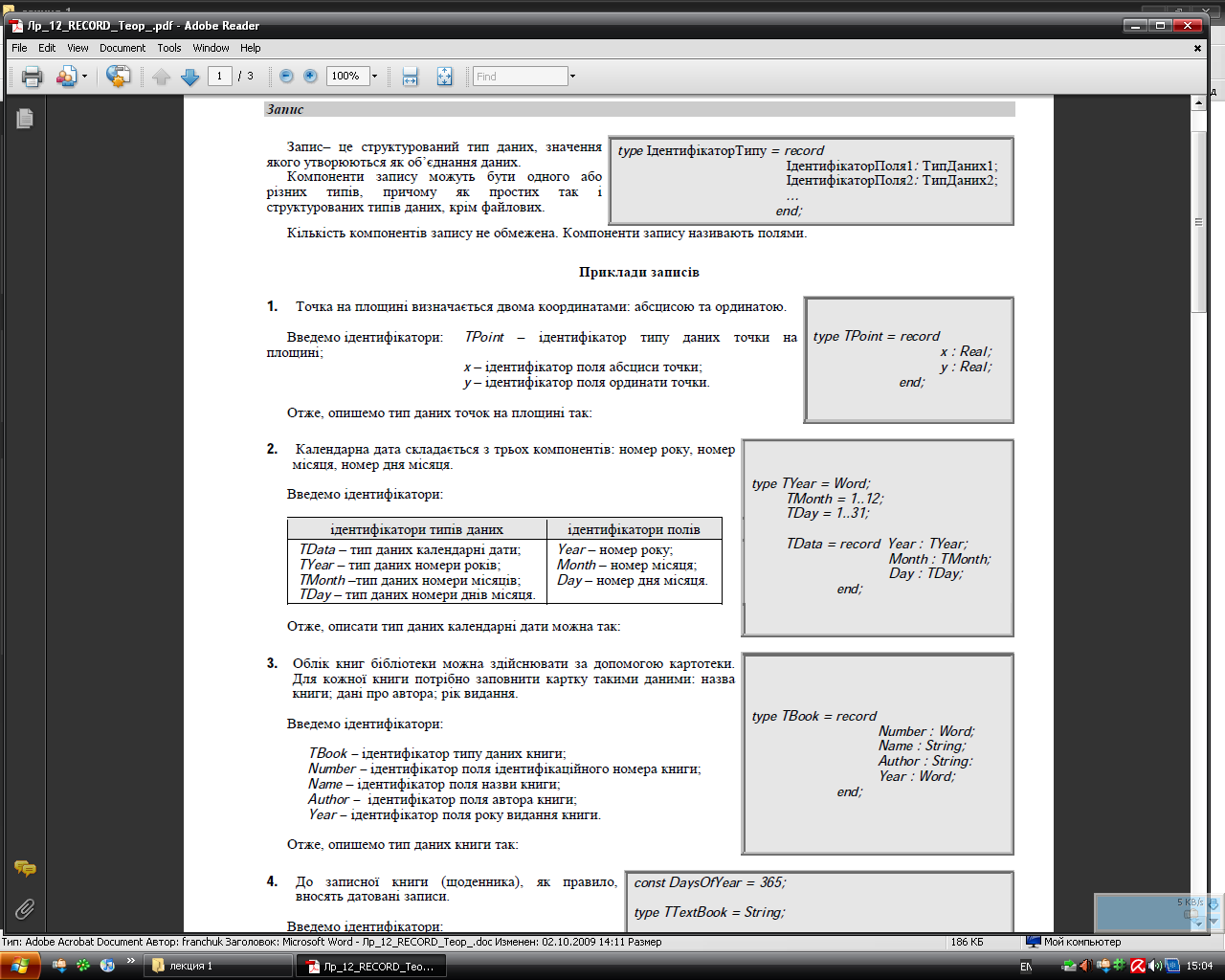The image size is (1225, 980).
Task: Click the EN language indicator in tray
Action: click(1026, 967)
